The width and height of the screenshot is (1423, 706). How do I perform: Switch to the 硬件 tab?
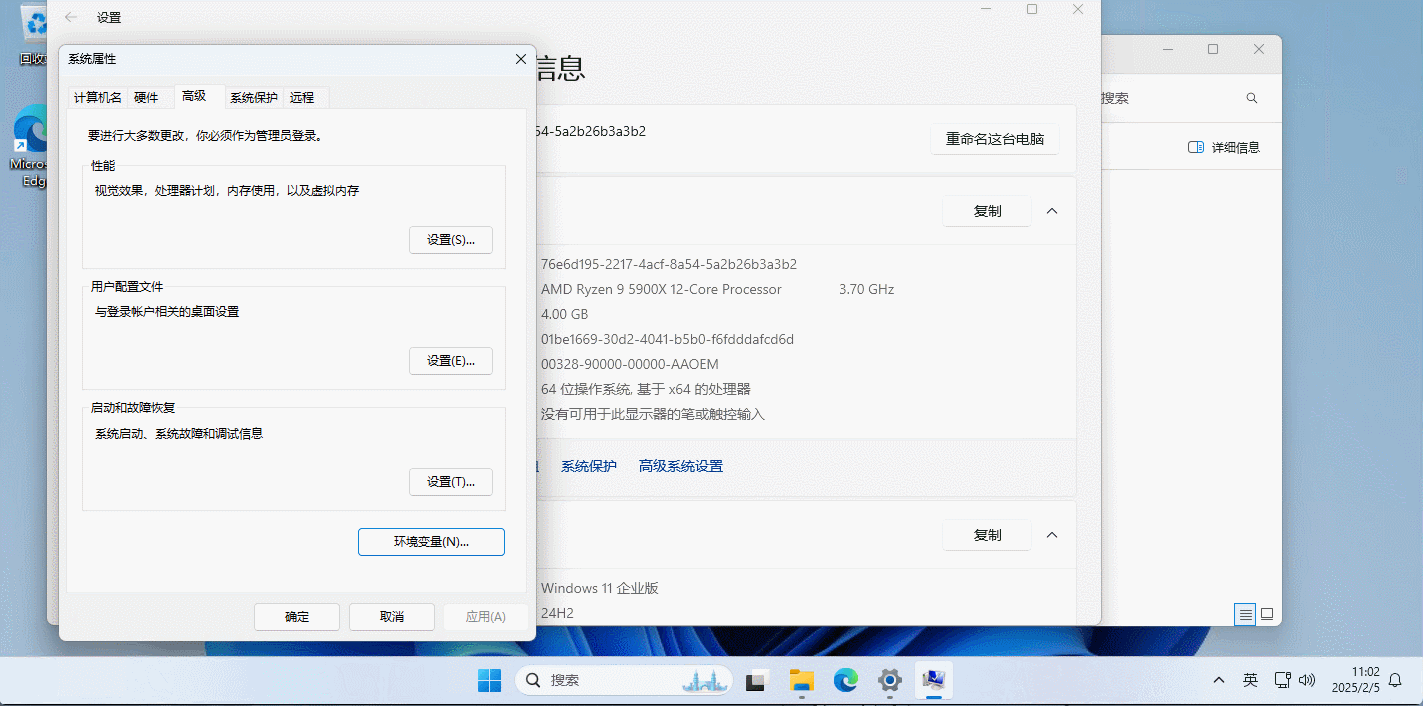click(146, 97)
